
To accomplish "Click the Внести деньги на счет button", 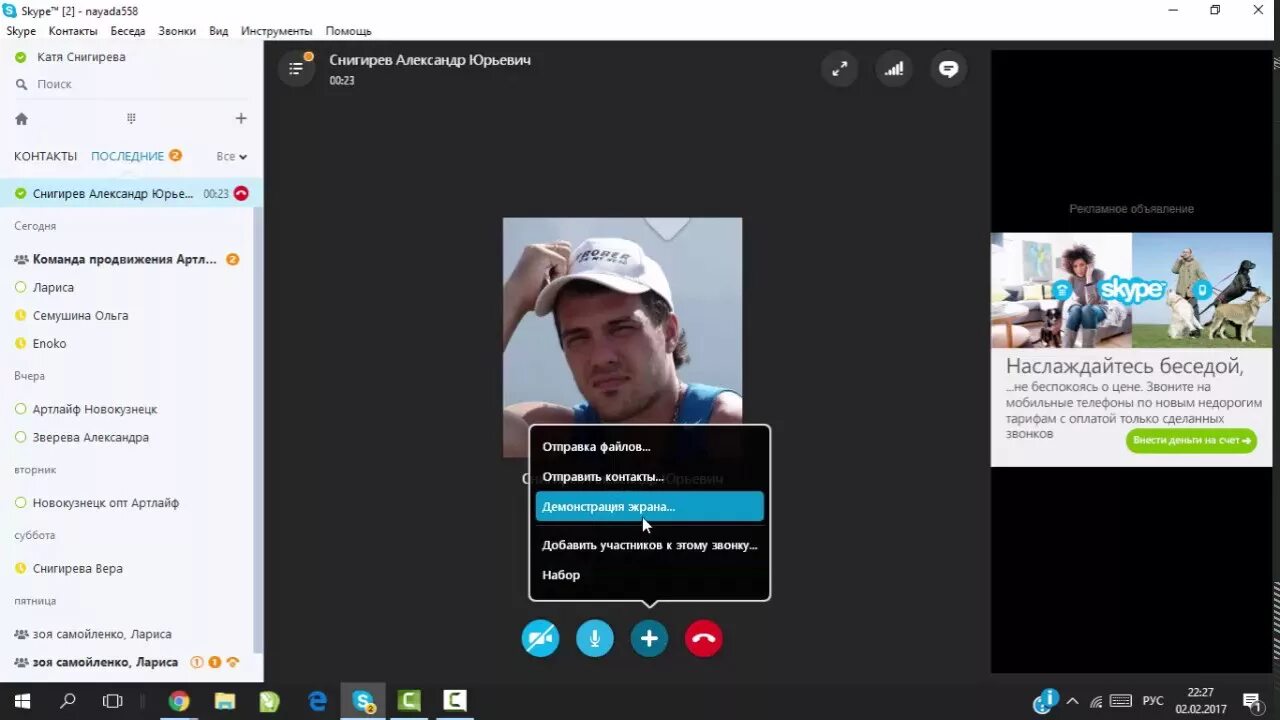I will pos(1191,440).
